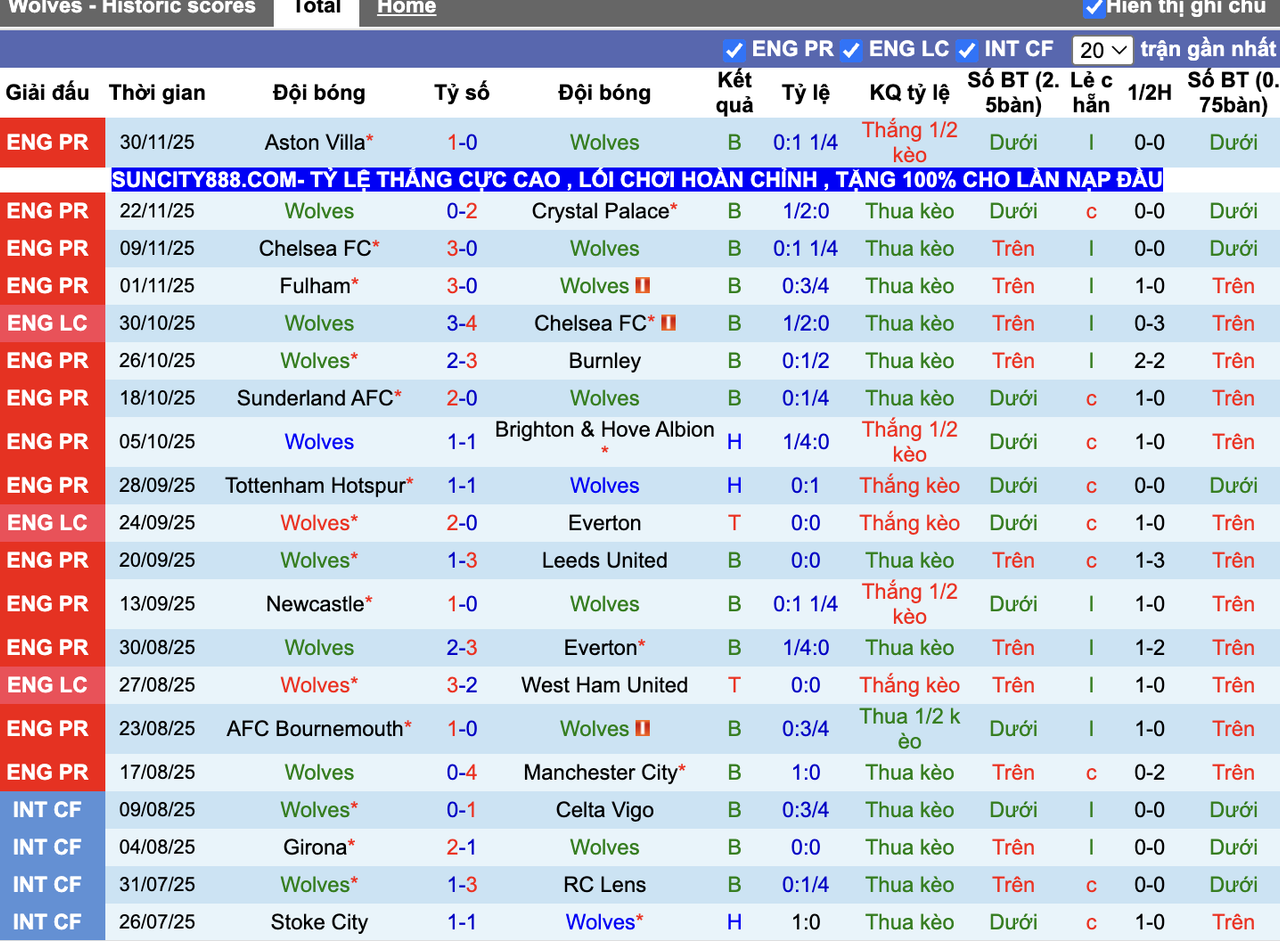Click red card icon beside Wolves vs Fulham
The width and height of the screenshot is (1280, 941).
642,285
